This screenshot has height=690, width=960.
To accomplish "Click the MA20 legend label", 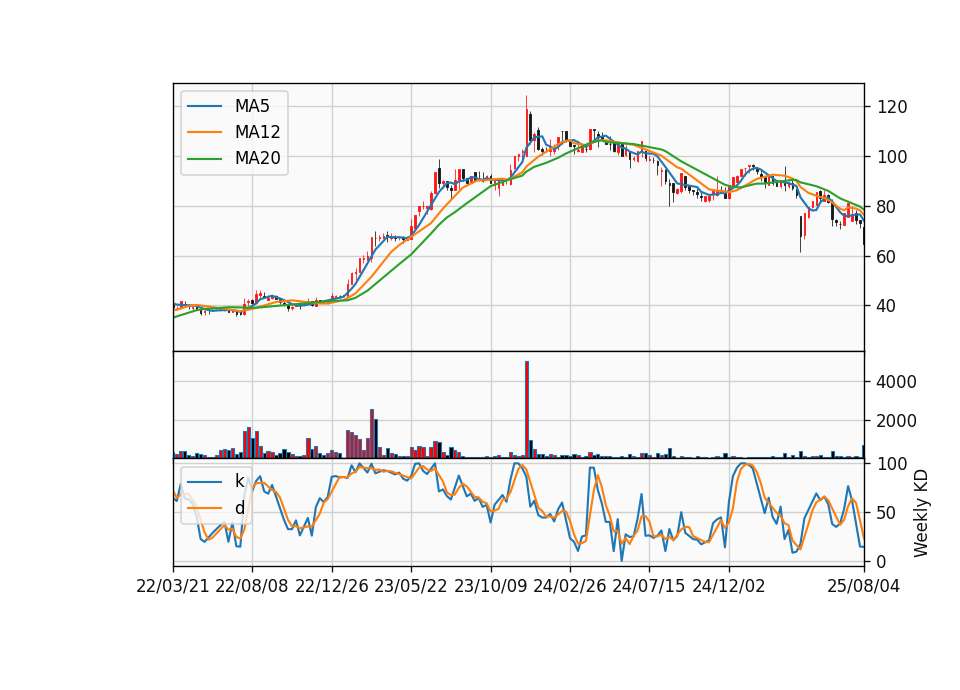I will [x=257, y=158].
